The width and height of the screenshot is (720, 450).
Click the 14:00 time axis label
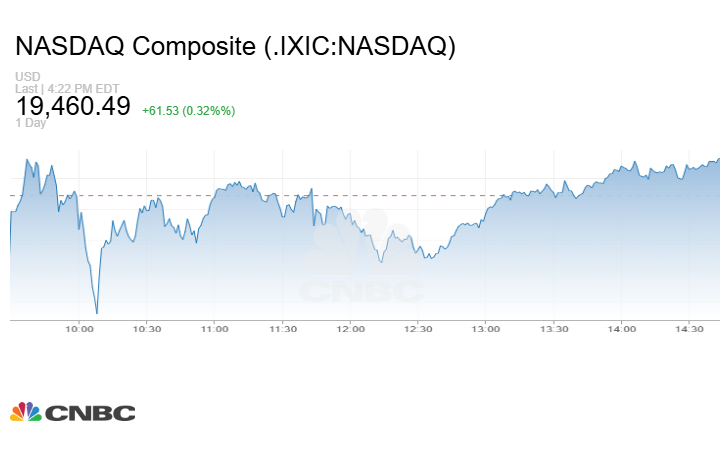coord(622,329)
